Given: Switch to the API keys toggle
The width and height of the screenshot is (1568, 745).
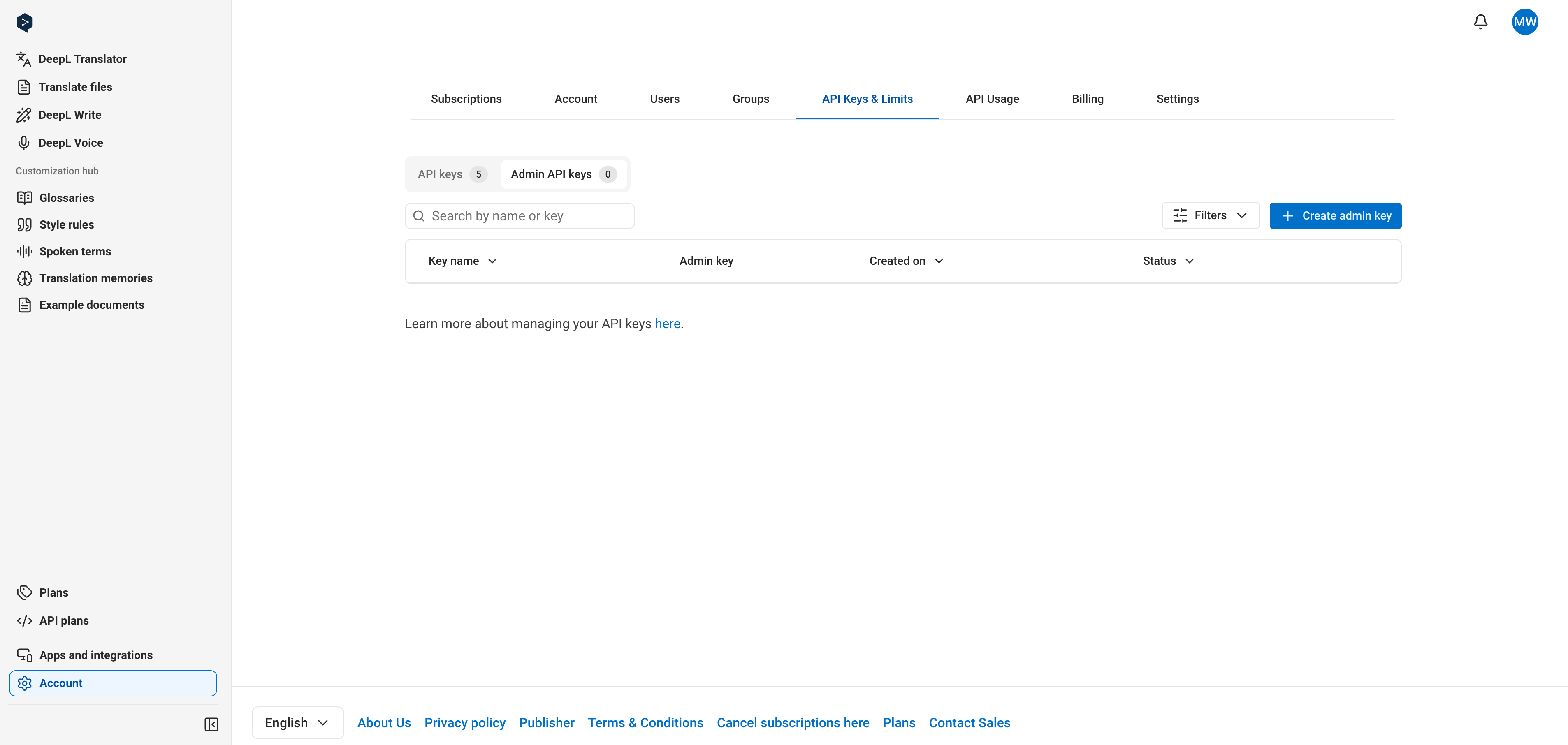Looking at the screenshot, I should 452,174.
